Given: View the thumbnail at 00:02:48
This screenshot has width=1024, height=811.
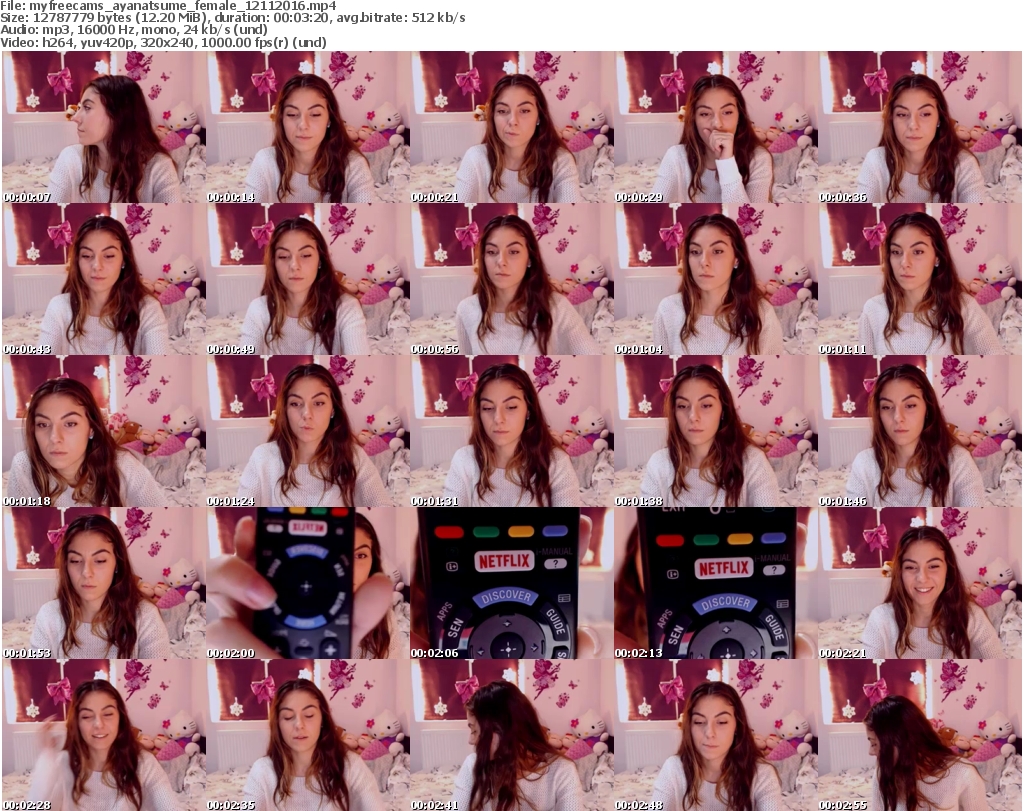Looking at the screenshot, I should coord(715,735).
